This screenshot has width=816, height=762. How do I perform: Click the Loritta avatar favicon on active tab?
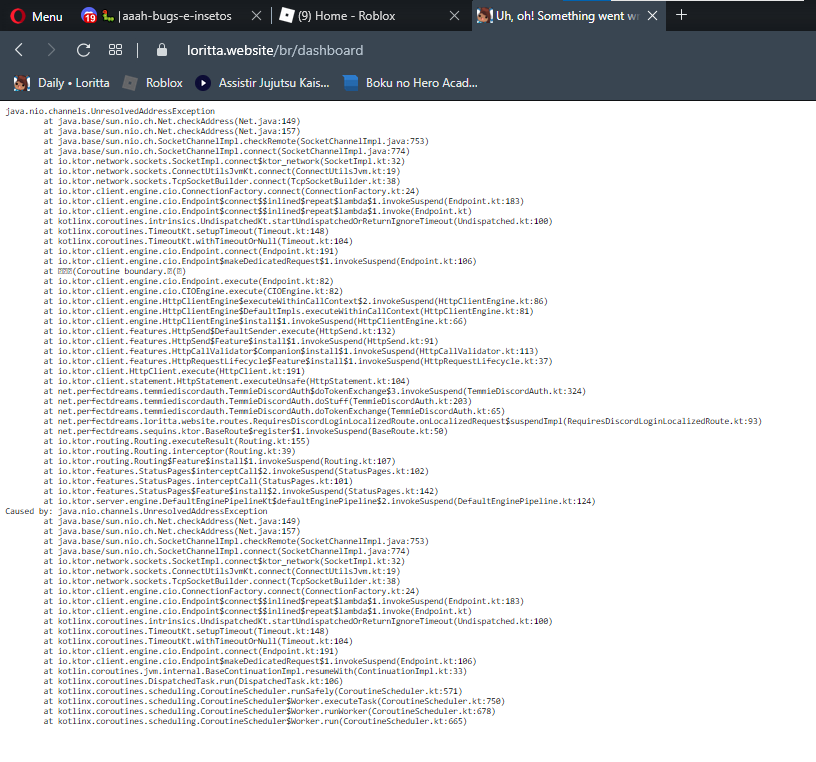[485, 15]
